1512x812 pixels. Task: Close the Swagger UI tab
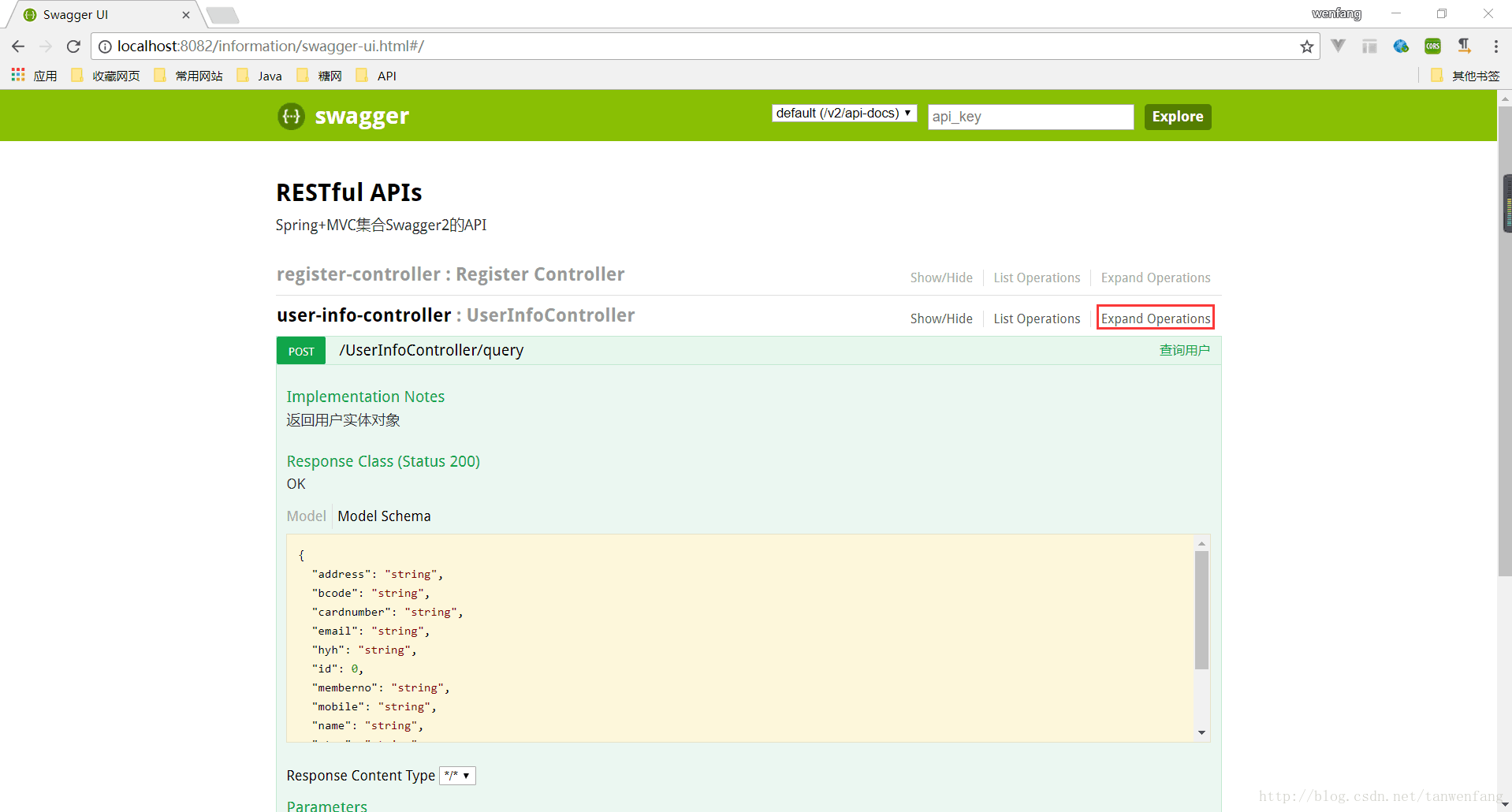186,14
